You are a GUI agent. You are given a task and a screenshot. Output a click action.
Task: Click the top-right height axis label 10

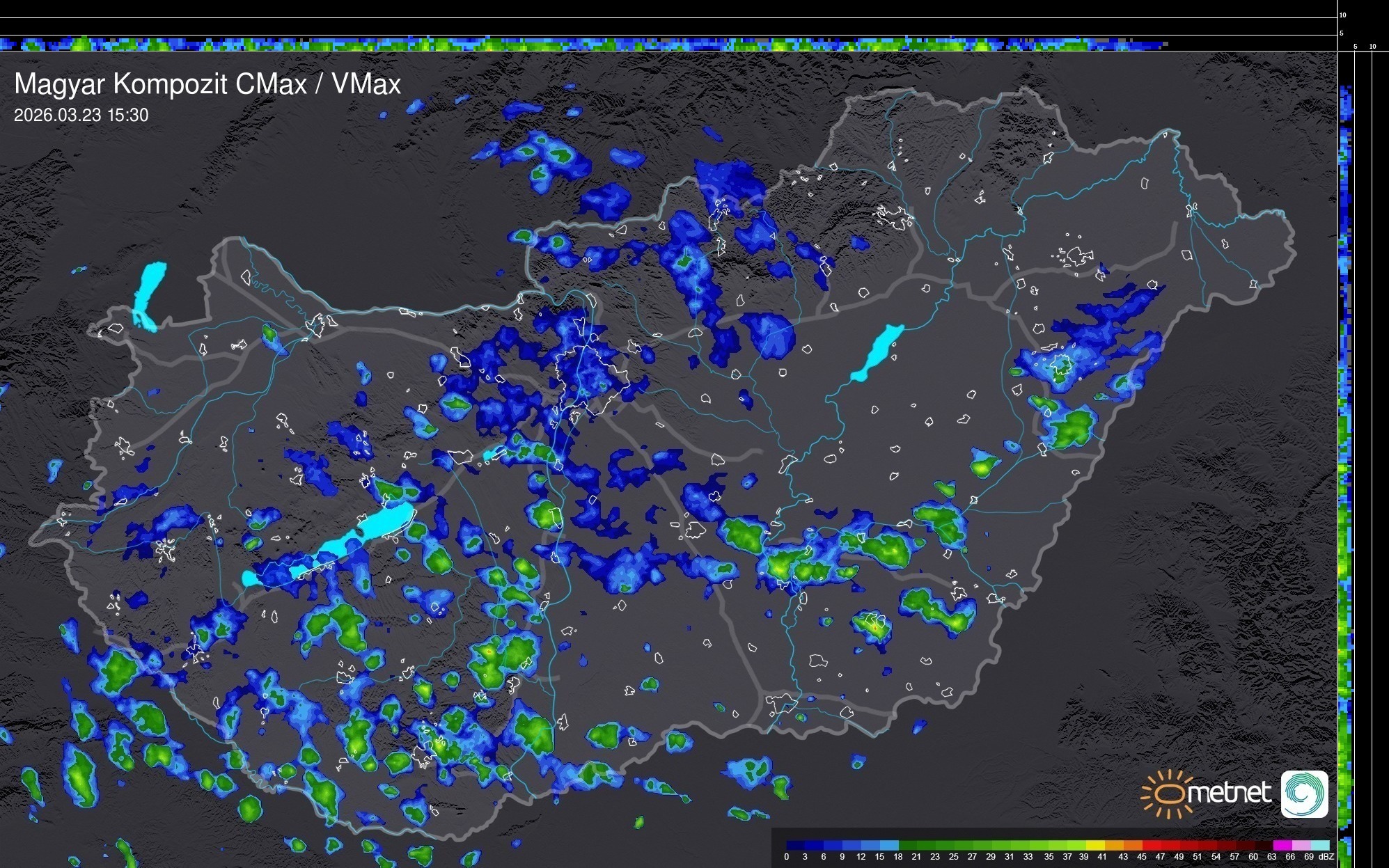coord(1343,15)
